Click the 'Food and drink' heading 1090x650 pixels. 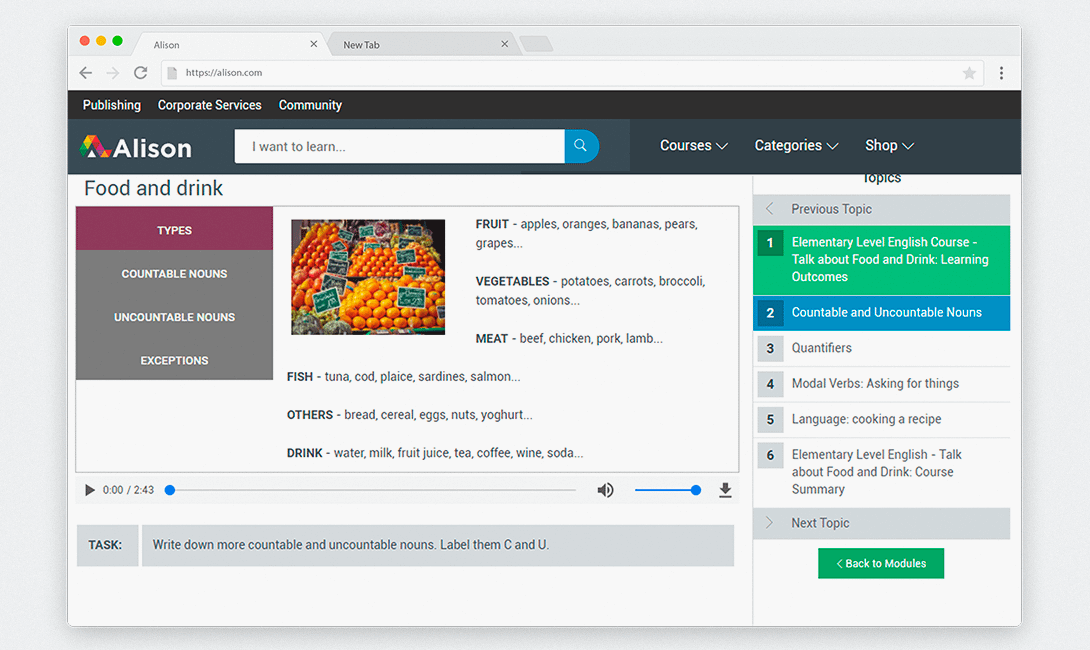154,188
